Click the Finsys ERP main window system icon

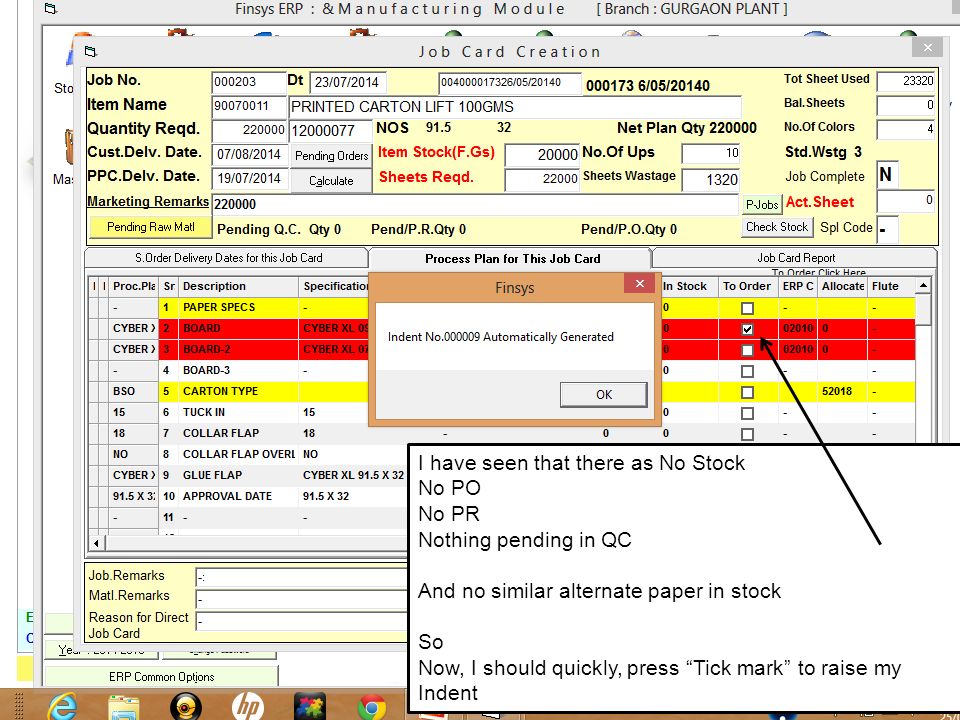pyautogui.click(x=51, y=9)
